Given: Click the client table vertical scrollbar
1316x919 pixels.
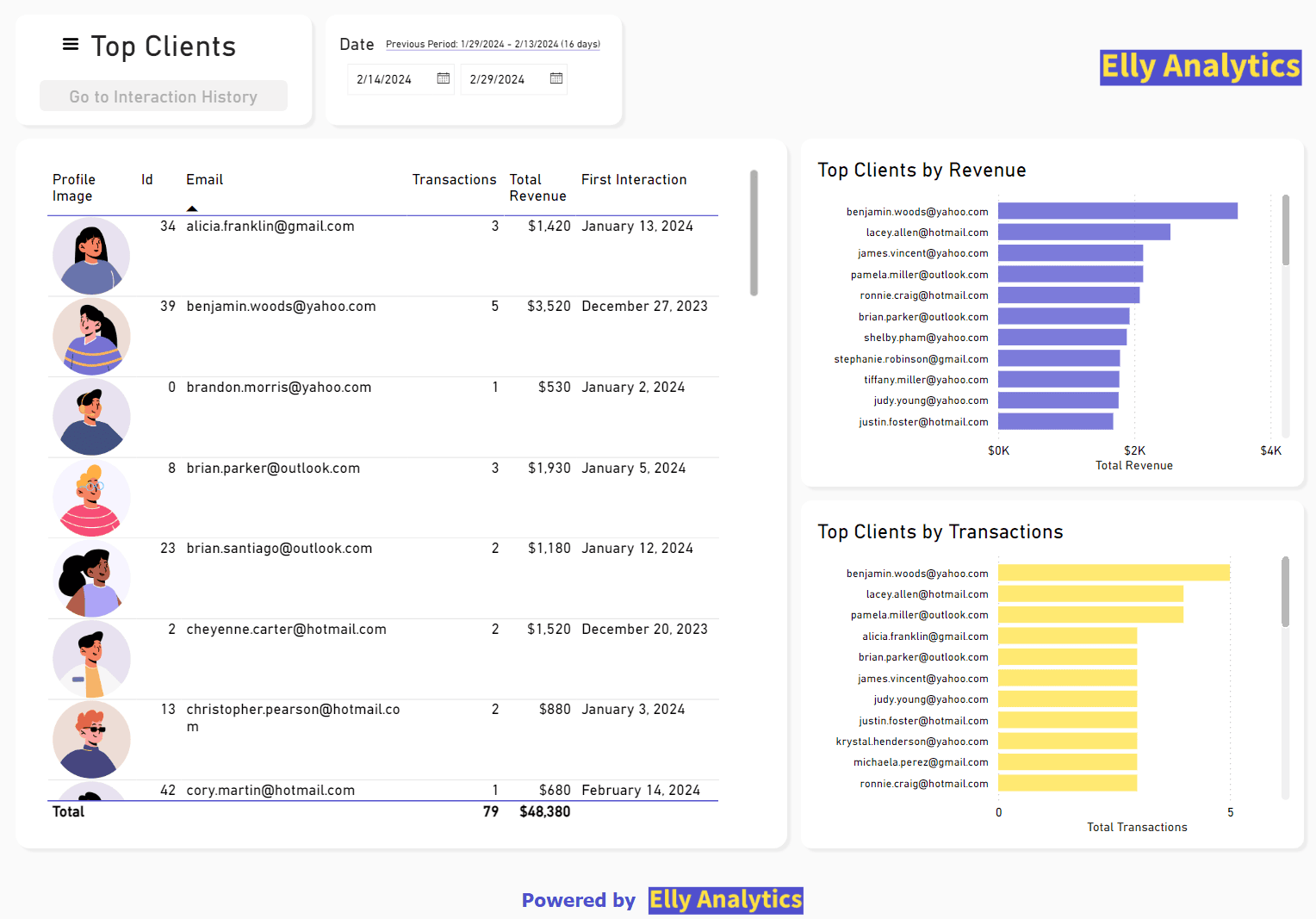Looking at the screenshot, I should [x=754, y=233].
